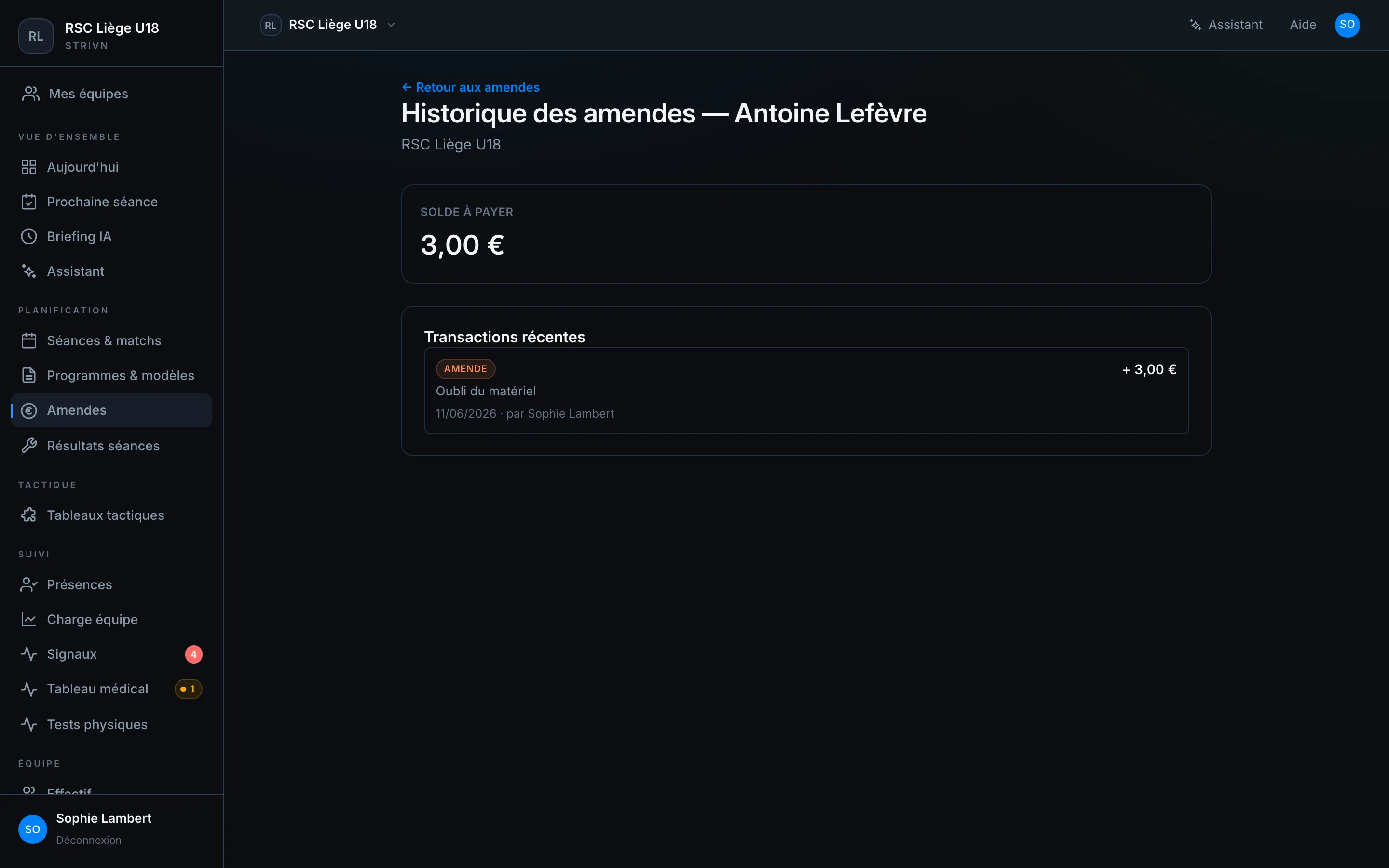Click Sophie Lambert name in sidebar footer
Viewport: 1389px width, 868px height.
point(104,818)
